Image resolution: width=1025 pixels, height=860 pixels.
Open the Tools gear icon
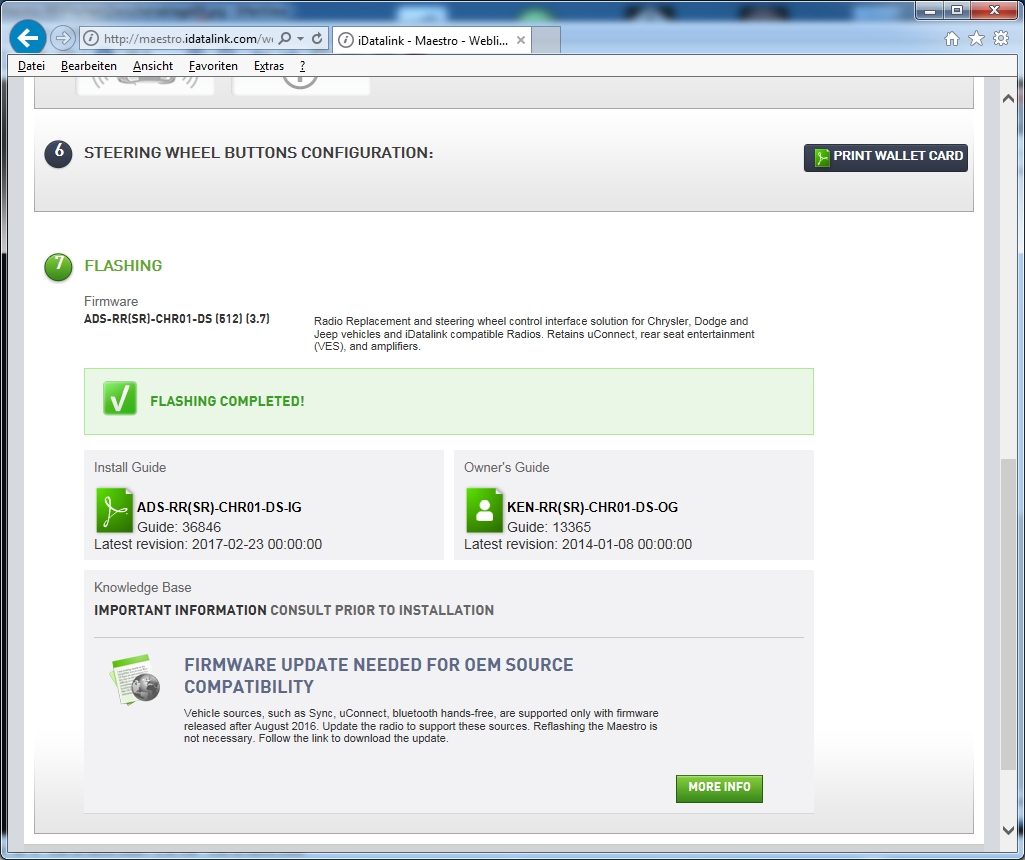(1001, 39)
